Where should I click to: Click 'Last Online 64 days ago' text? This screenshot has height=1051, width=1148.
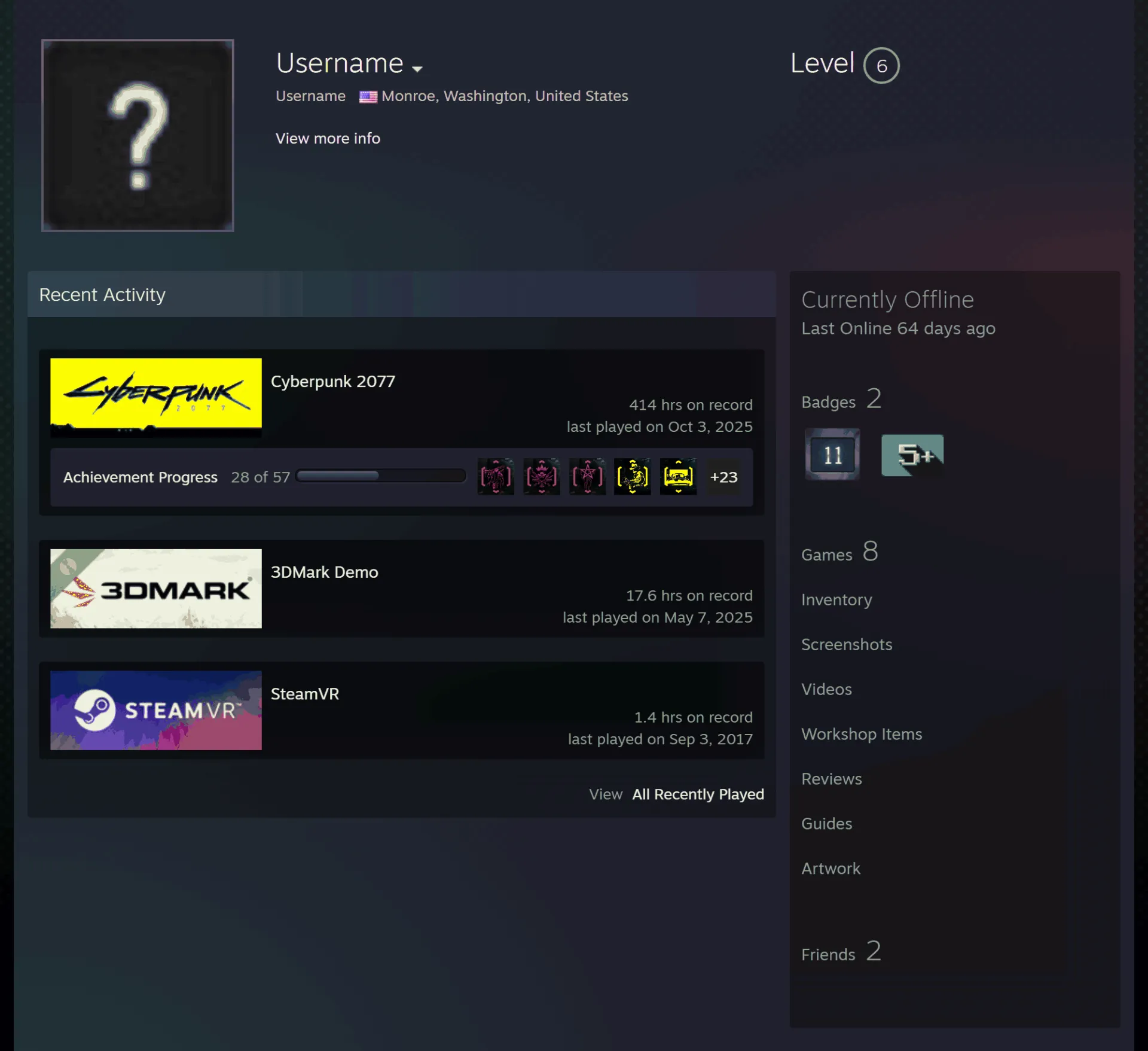pyautogui.click(x=898, y=328)
